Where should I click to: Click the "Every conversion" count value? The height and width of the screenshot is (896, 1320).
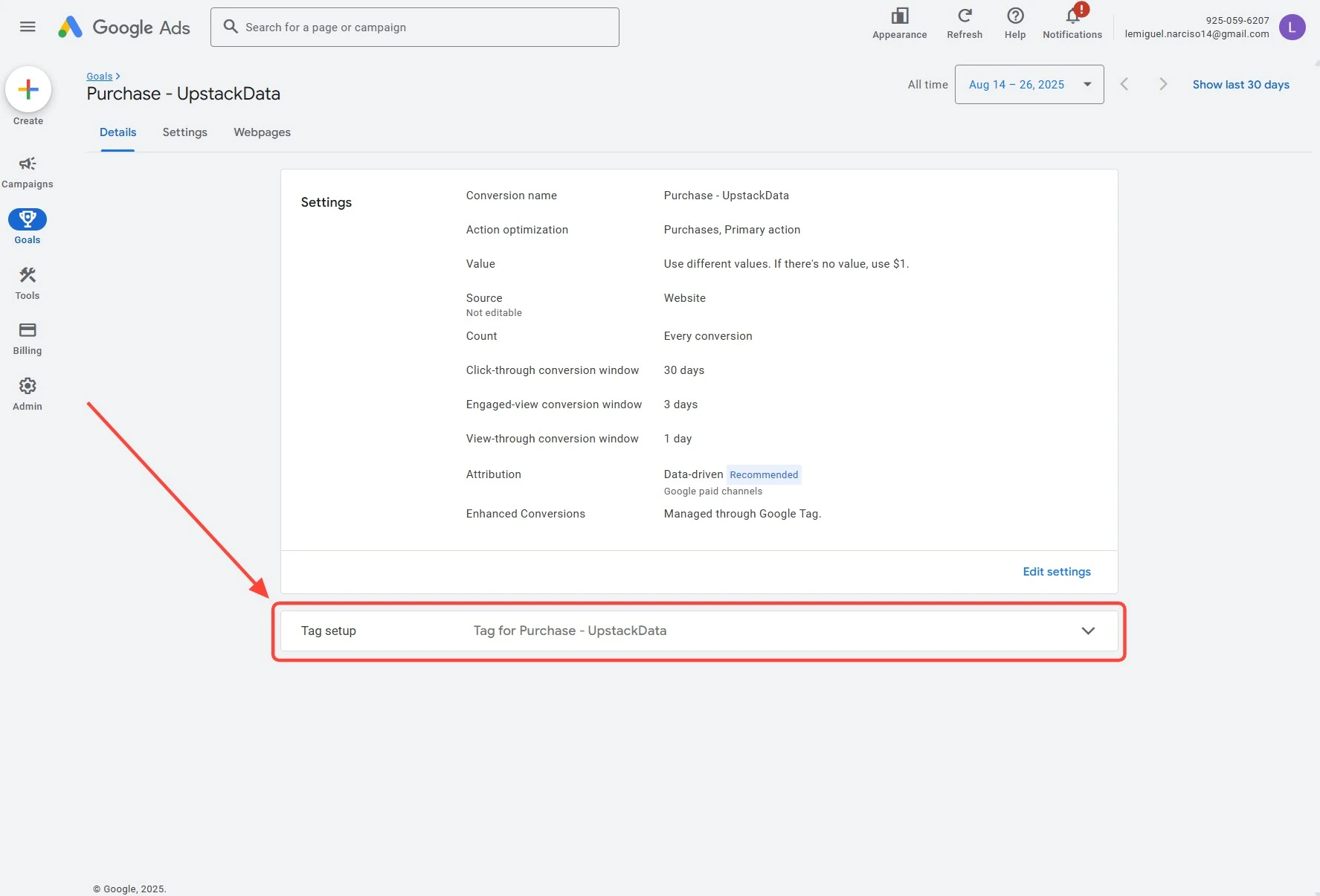click(708, 336)
